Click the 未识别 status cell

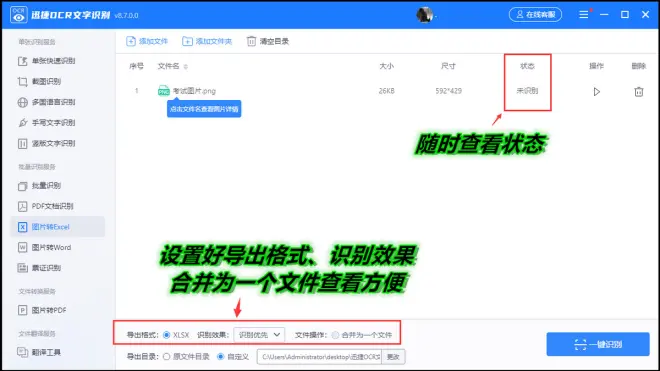pyautogui.click(x=527, y=91)
